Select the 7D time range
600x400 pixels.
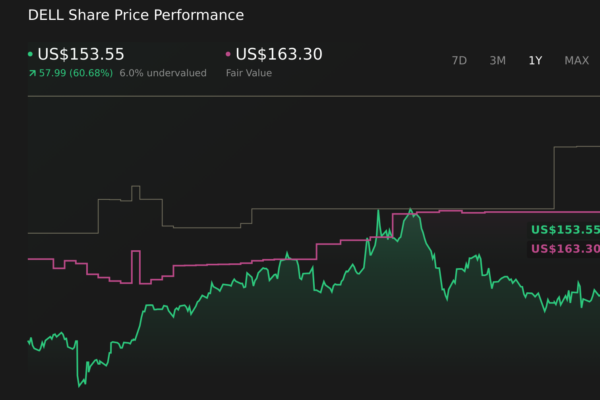pos(459,60)
